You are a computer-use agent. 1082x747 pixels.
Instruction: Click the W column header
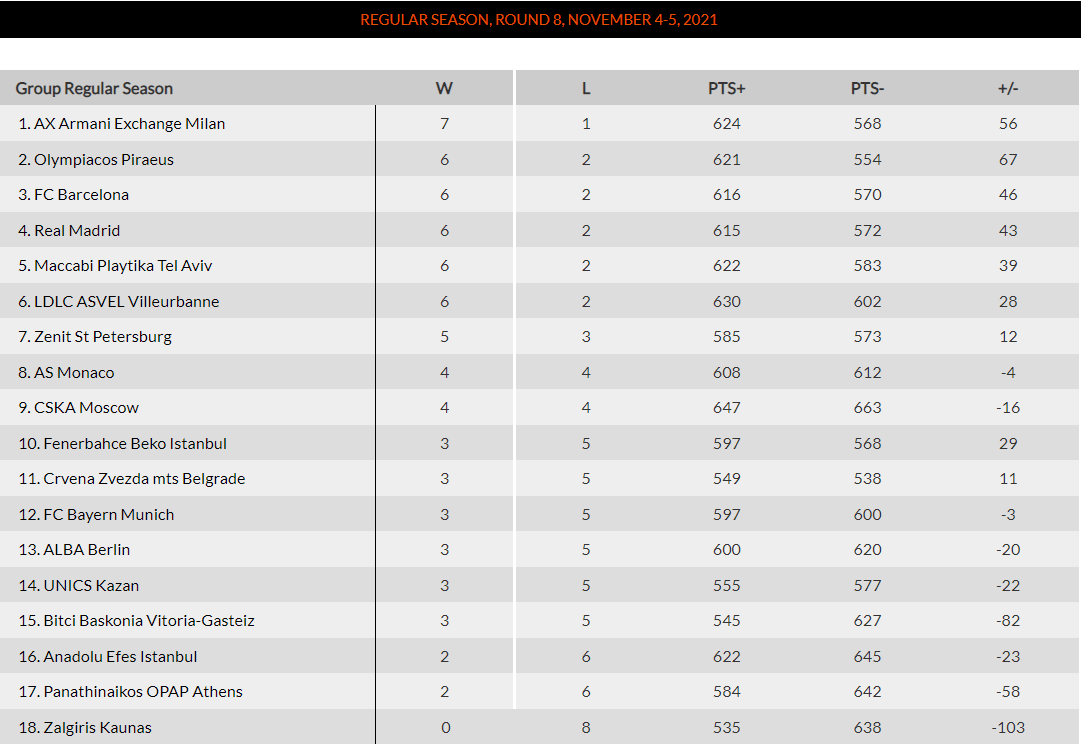coord(444,88)
